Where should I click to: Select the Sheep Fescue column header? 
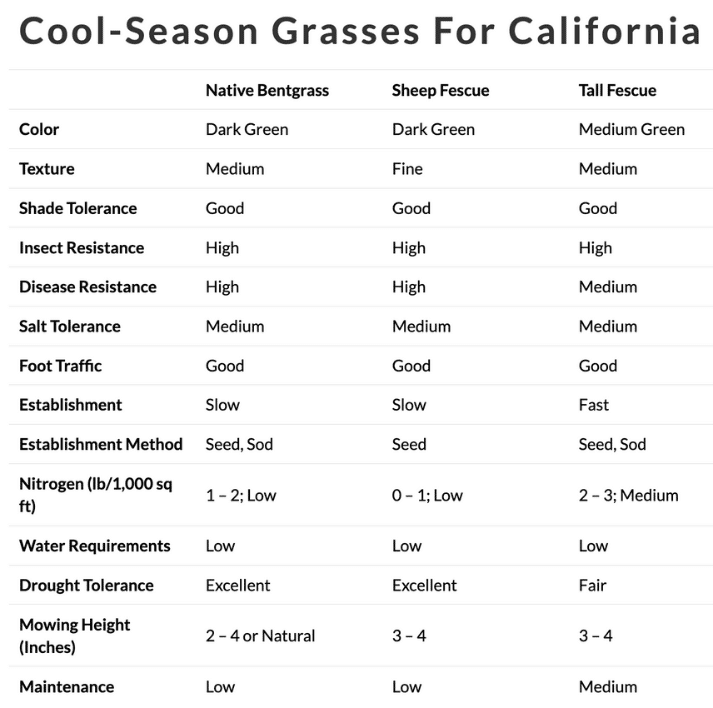tap(440, 90)
